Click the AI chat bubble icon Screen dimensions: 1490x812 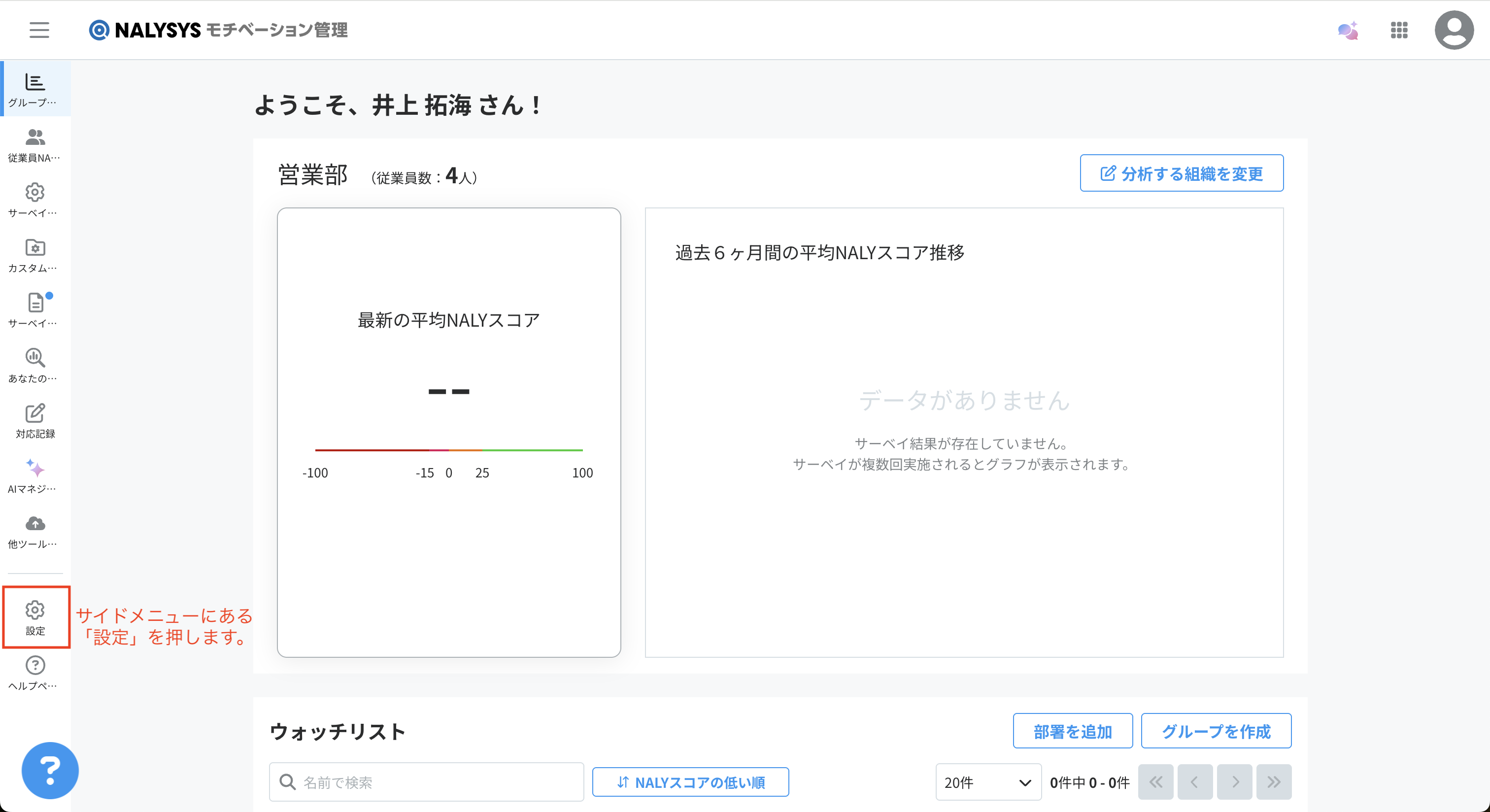click(1348, 30)
